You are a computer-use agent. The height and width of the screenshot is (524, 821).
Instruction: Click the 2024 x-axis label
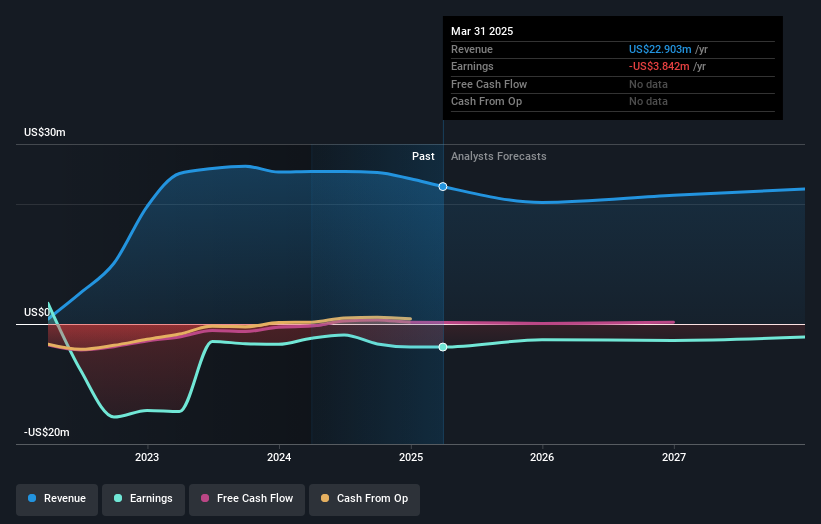coord(279,458)
